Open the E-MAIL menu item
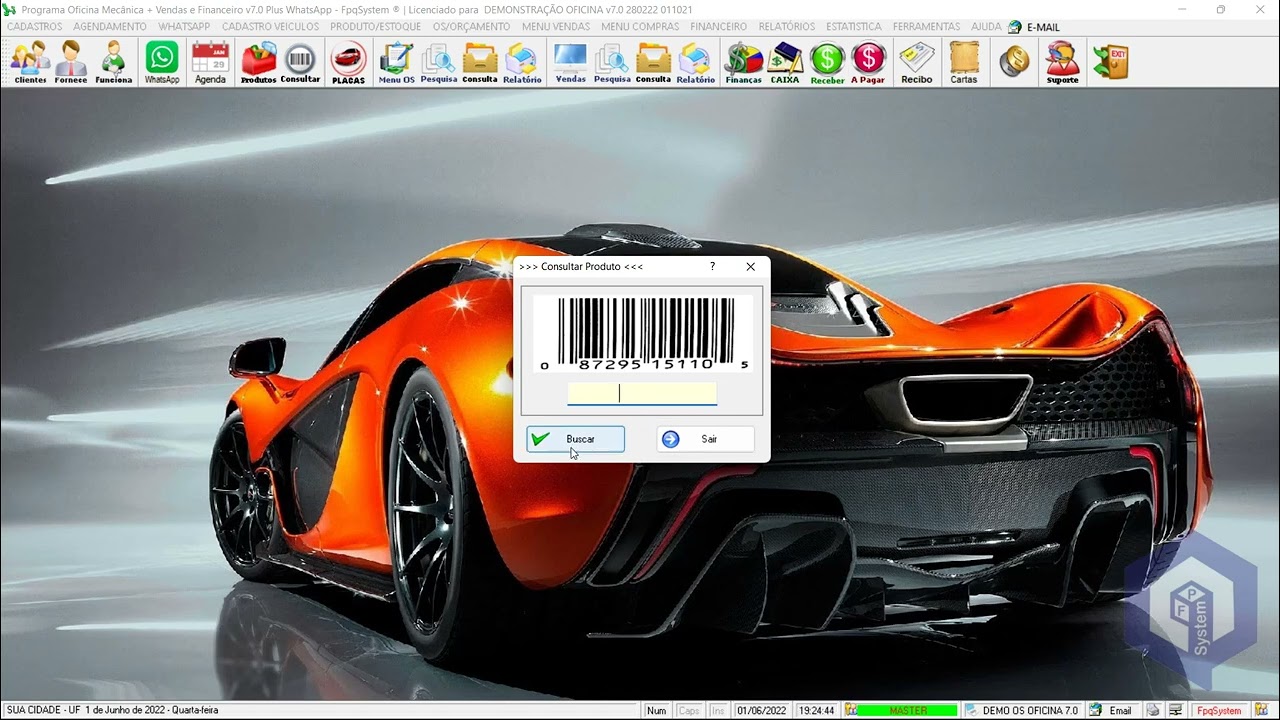The image size is (1280, 720). [x=1035, y=27]
